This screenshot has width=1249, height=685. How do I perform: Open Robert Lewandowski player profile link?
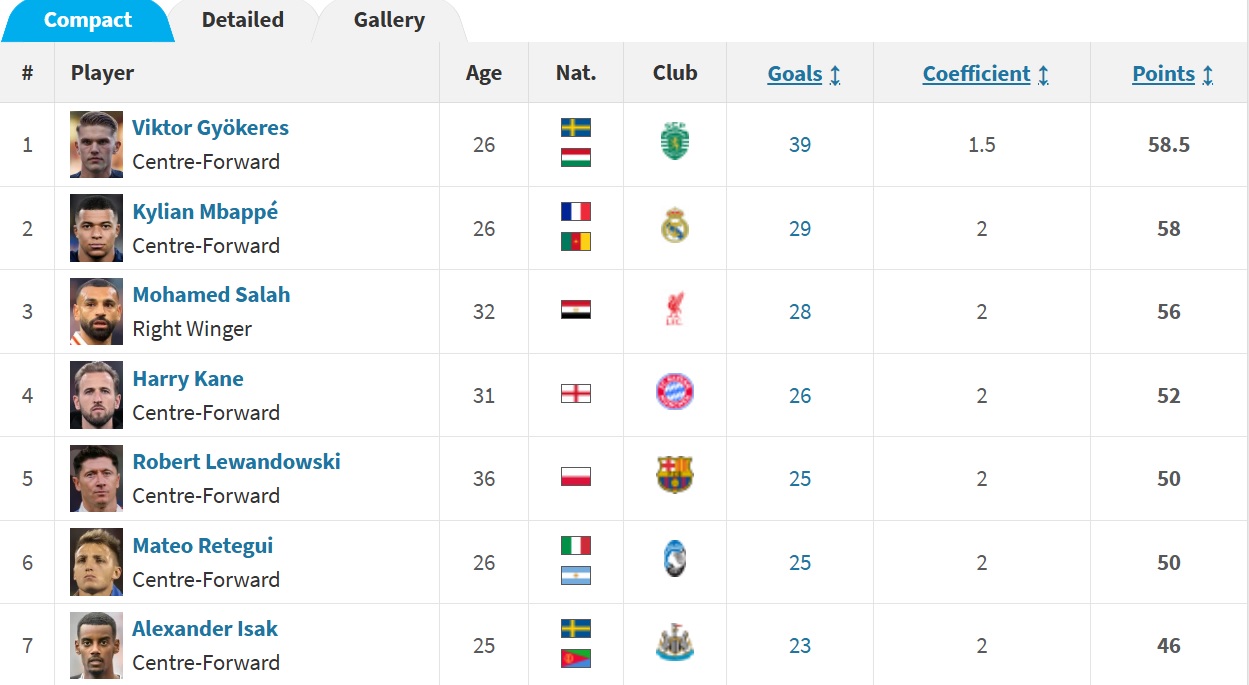coord(236,462)
